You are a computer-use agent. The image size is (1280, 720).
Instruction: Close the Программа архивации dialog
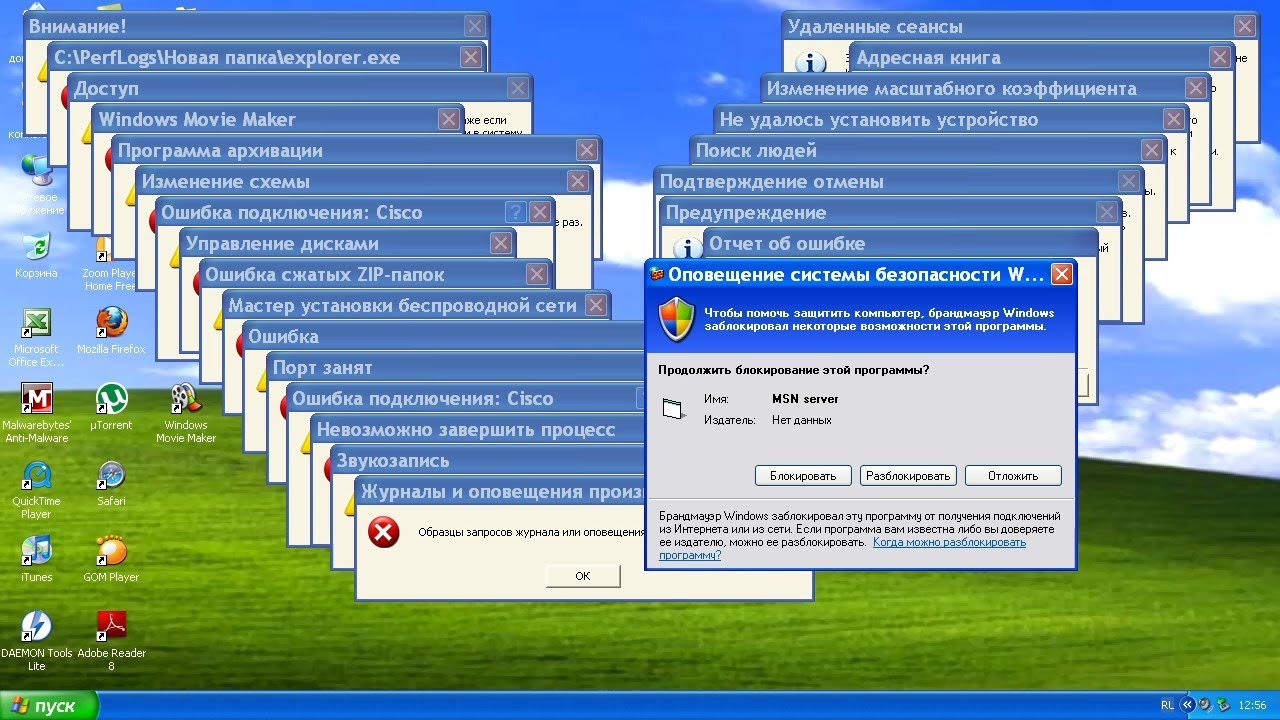point(587,150)
